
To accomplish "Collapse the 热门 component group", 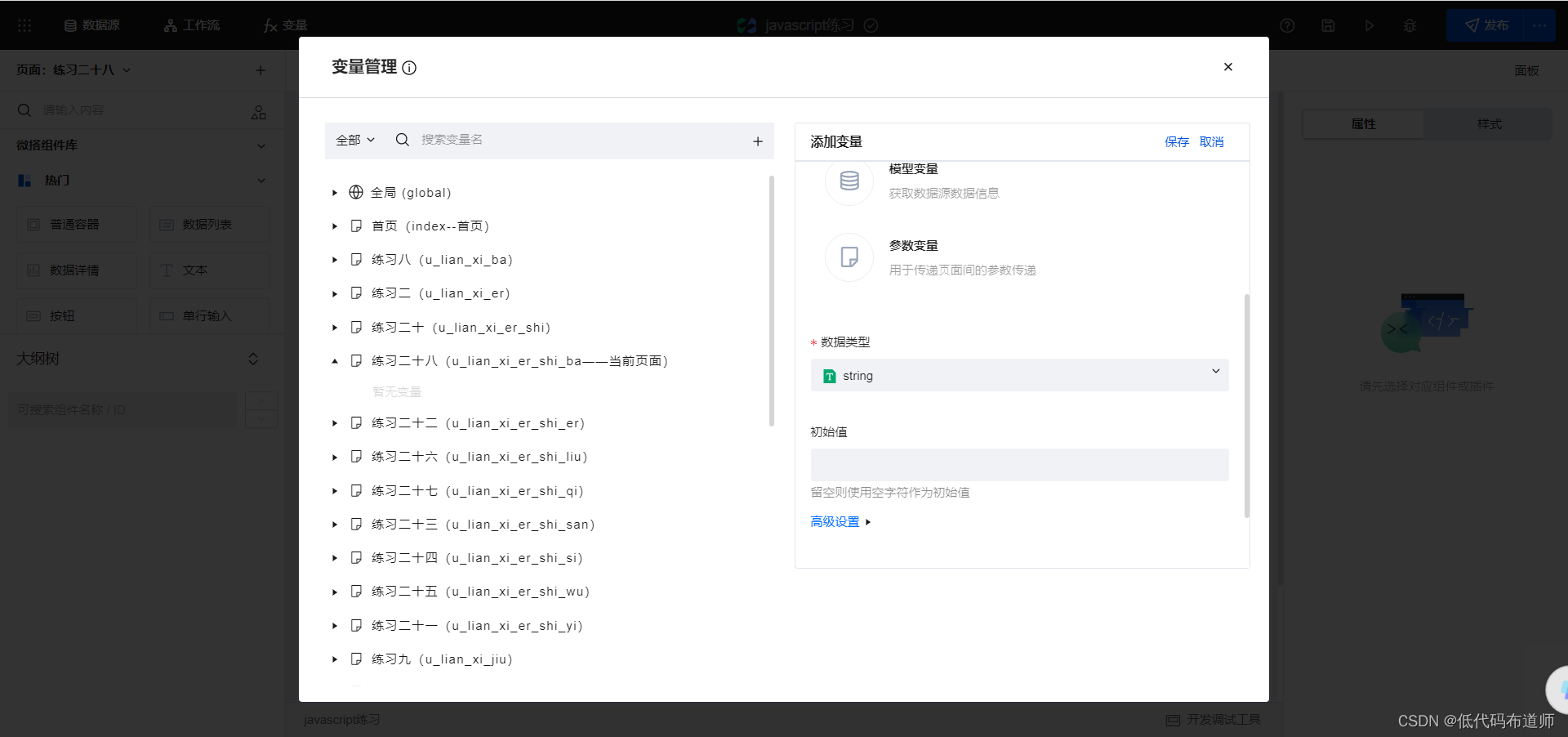I will (261, 181).
